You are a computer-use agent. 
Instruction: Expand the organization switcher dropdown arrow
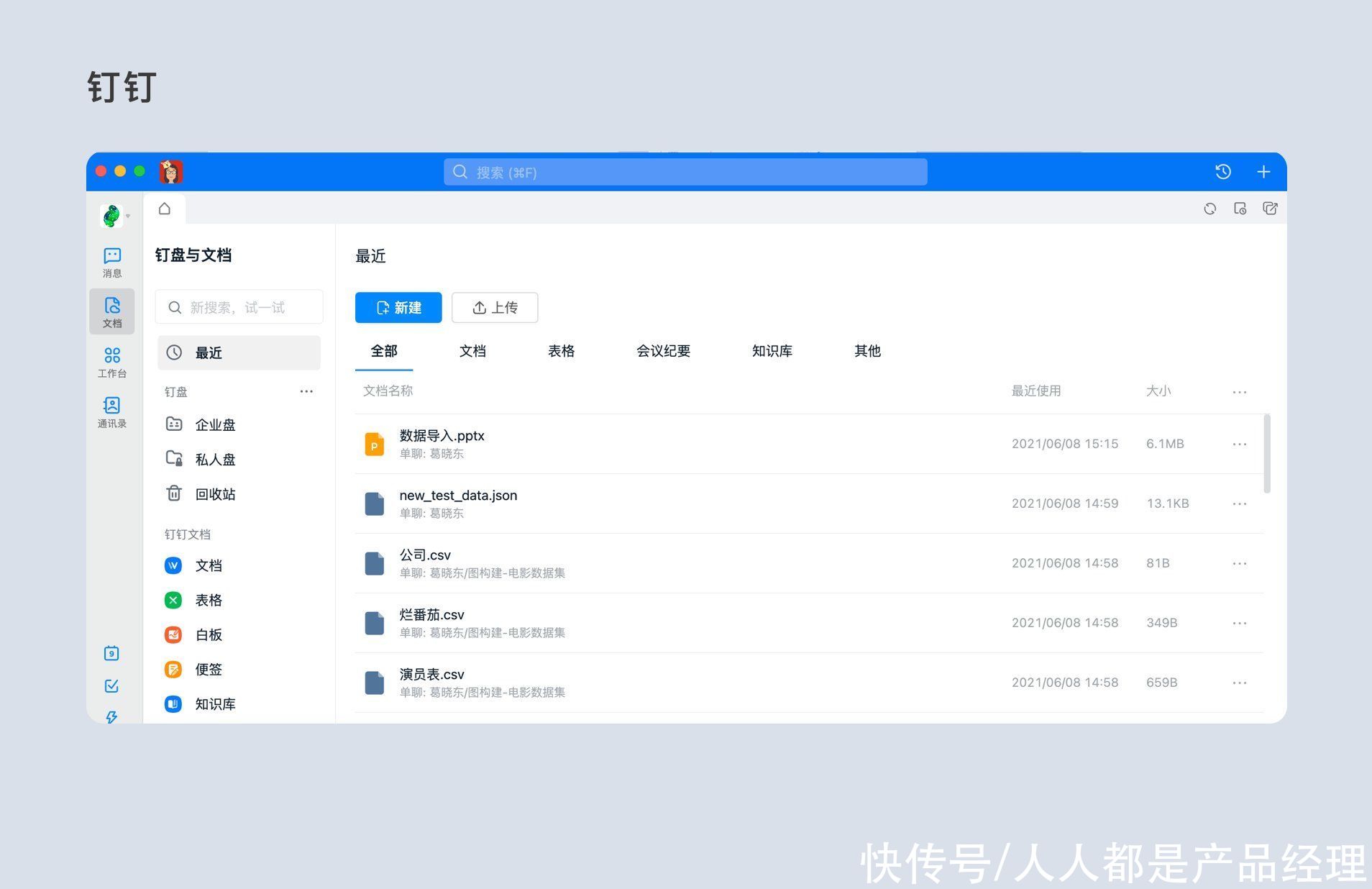pos(128,216)
